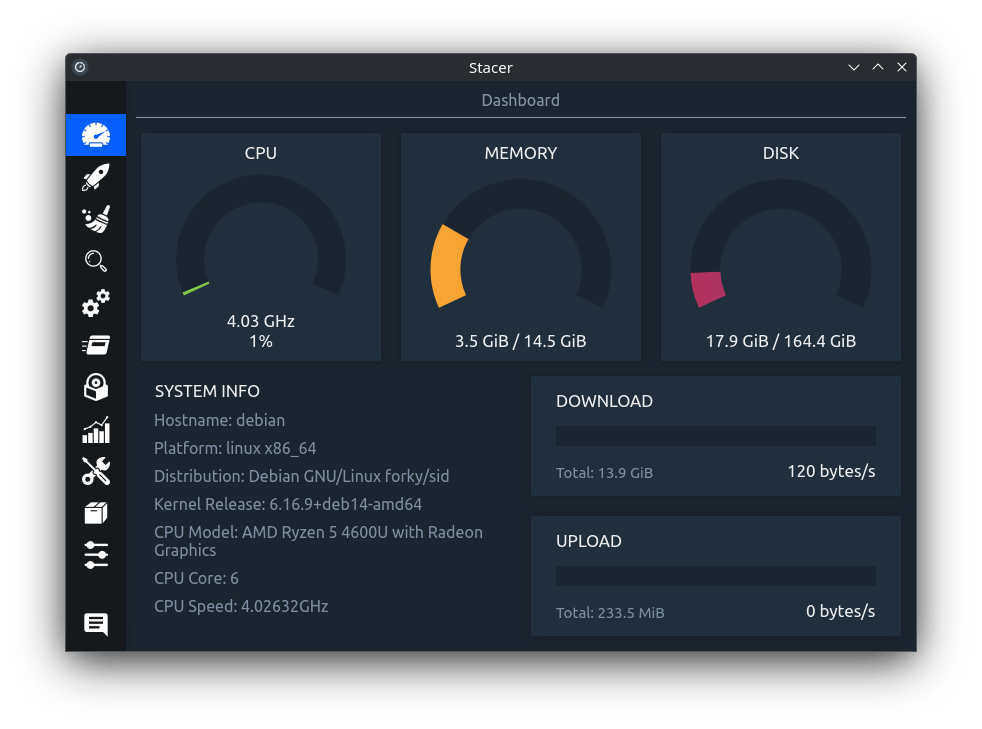Click the SYSTEM INFO heading

(207, 391)
